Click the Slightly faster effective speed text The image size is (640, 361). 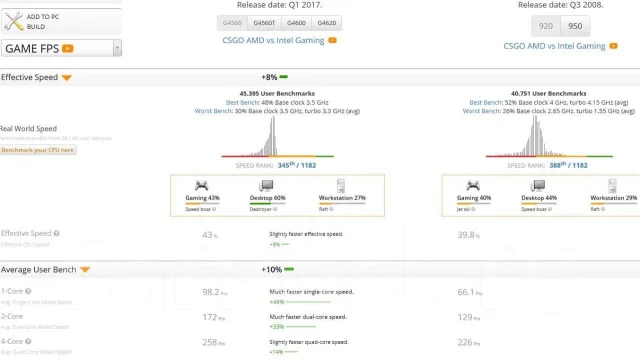(x=306, y=234)
